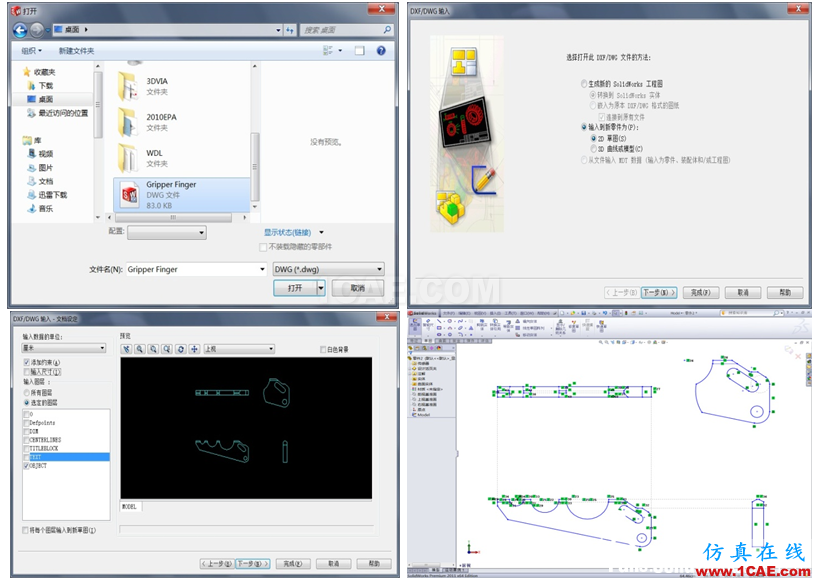Click the blue help icon in Open dialog

click(381, 50)
